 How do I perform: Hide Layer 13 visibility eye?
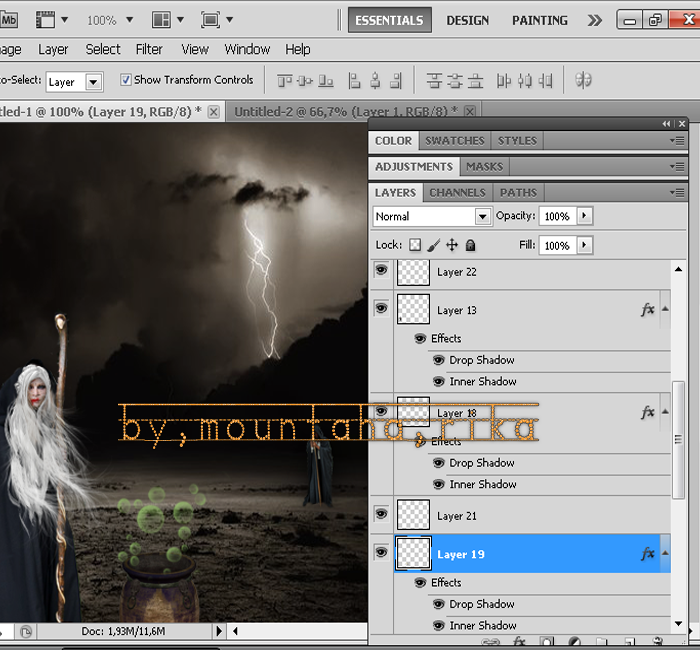[x=381, y=308]
